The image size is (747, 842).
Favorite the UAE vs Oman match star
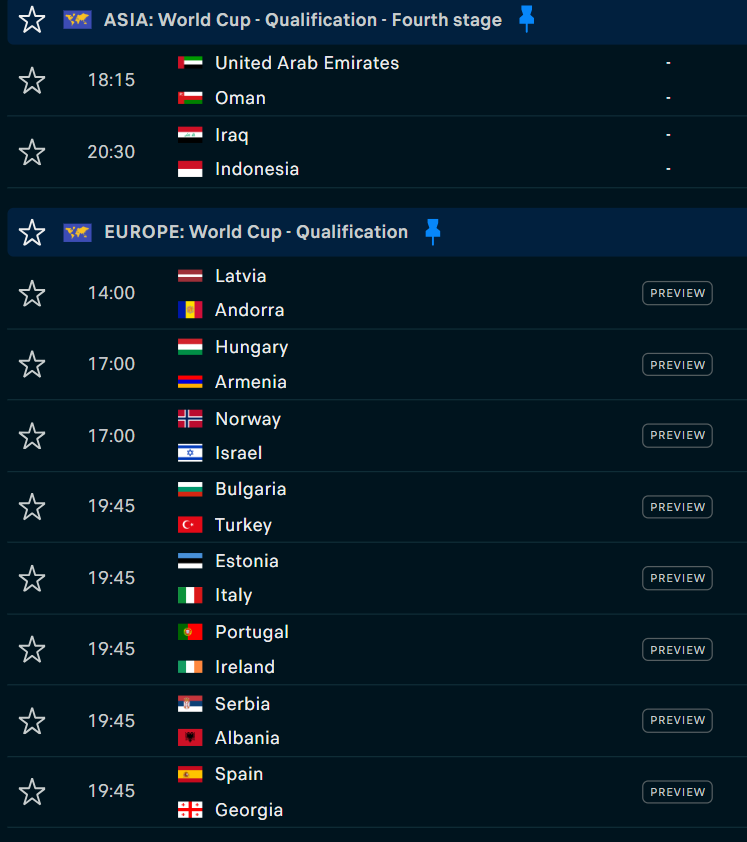click(32, 80)
